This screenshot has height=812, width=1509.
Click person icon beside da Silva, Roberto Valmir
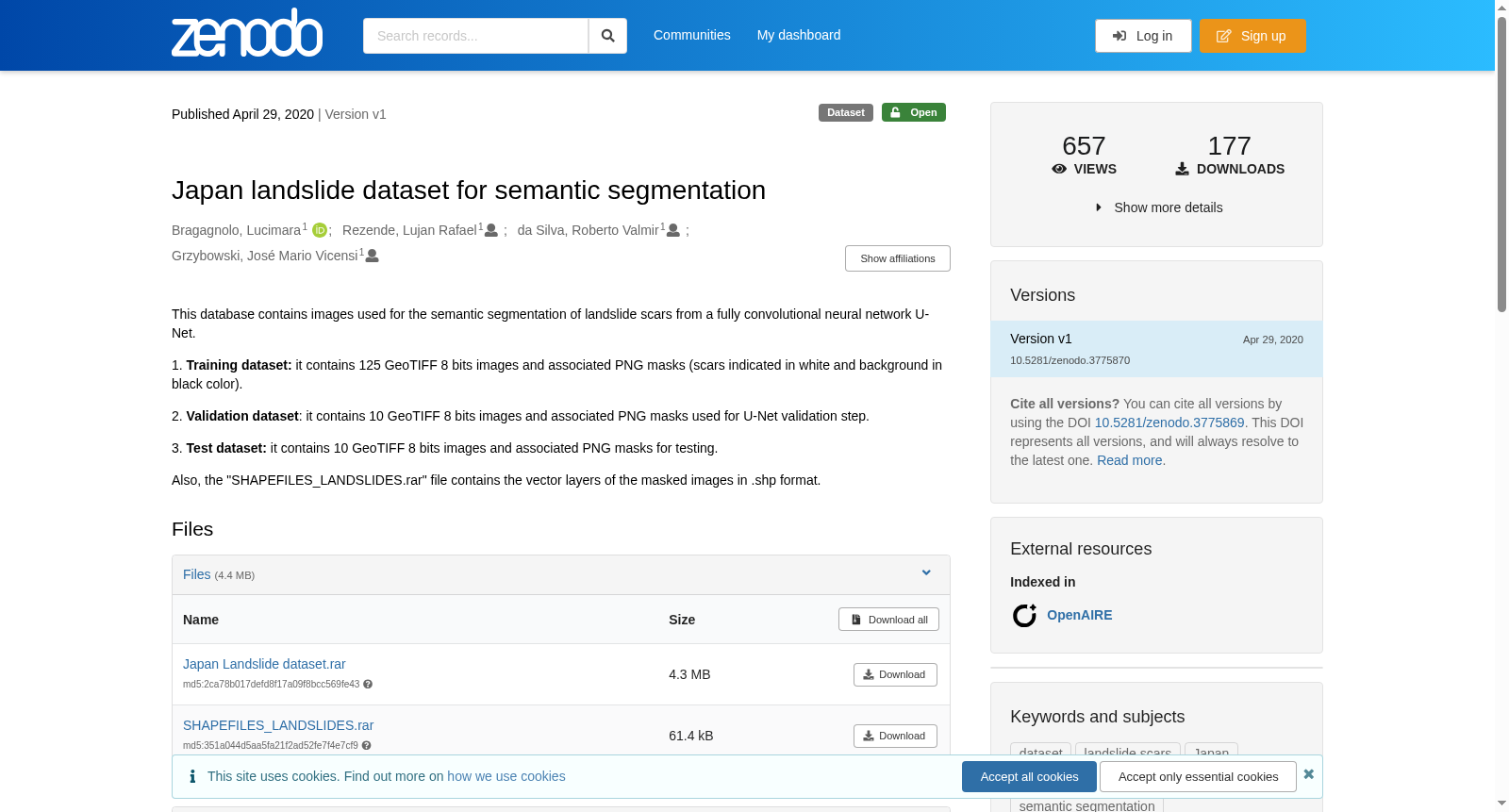tap(673, 230)
